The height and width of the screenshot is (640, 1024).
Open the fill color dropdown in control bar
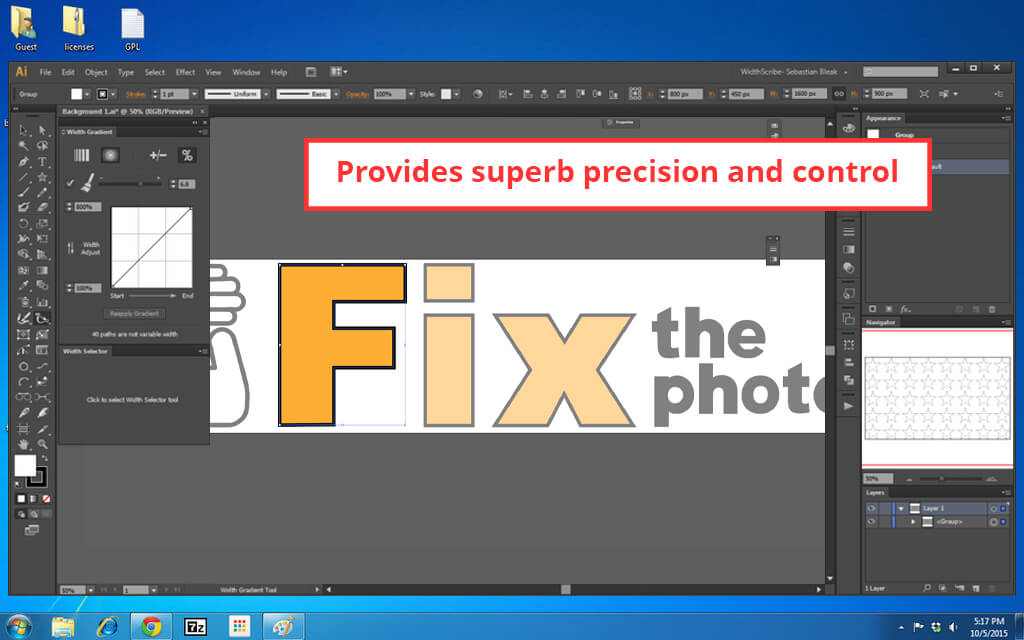(87, 94)
